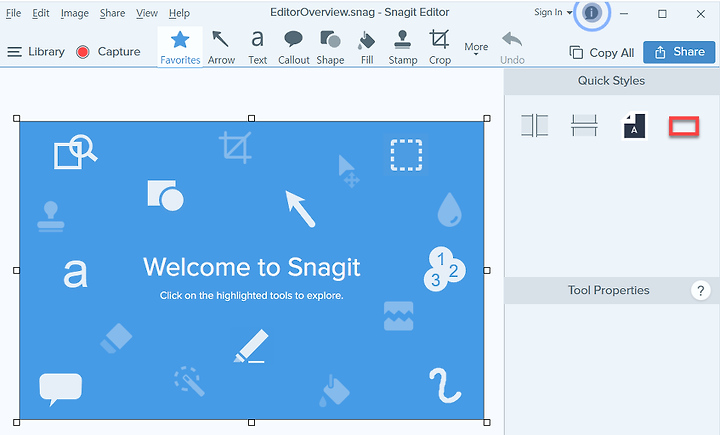
Task: Click the torn edge cut-out icon
Action: (399, 316)
